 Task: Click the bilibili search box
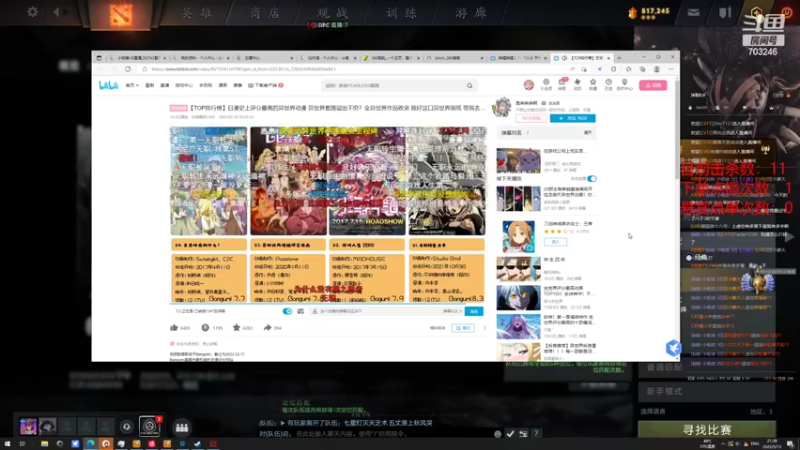pos(394,86)
